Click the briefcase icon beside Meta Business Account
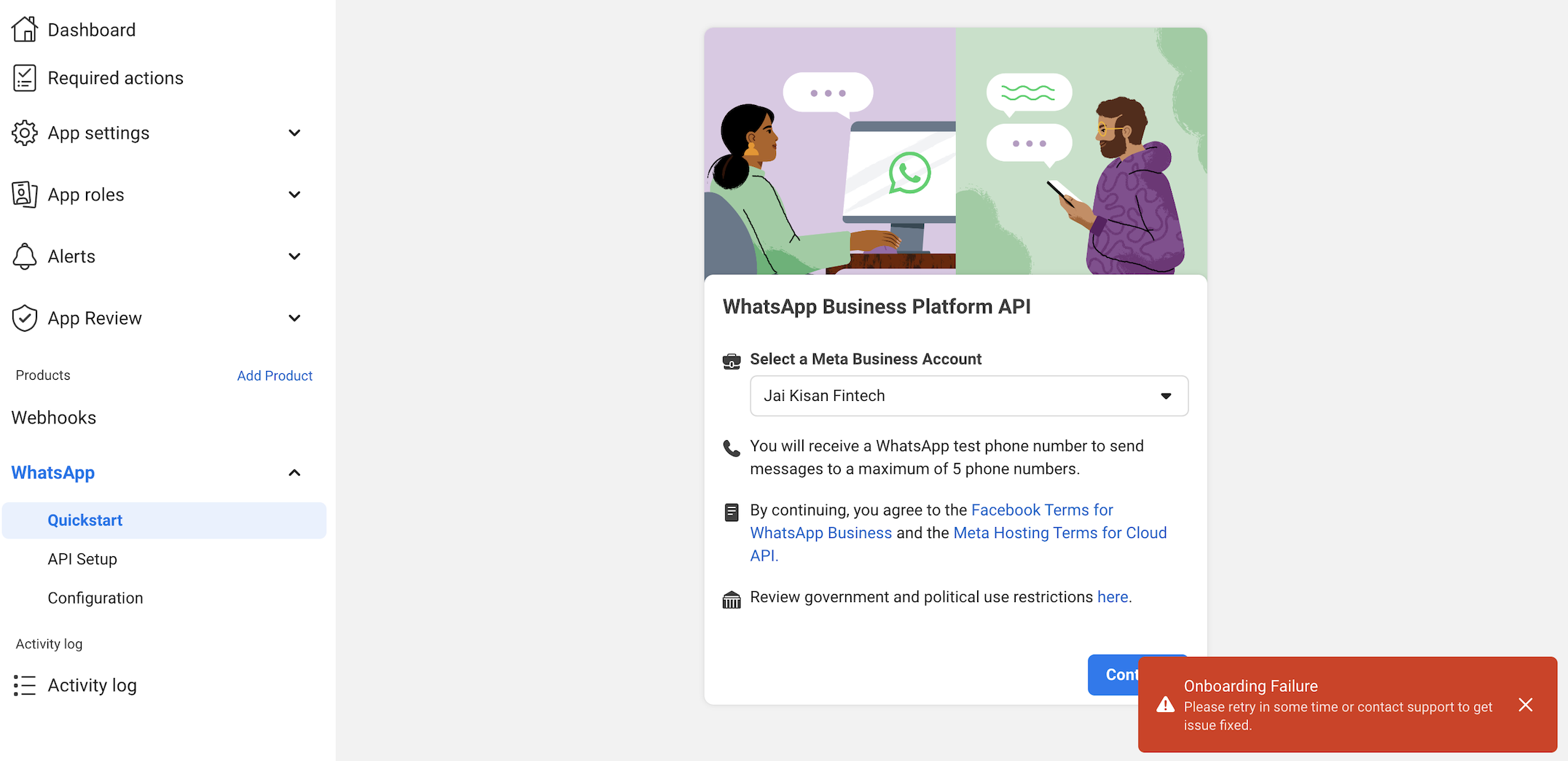This screenshot has height=761, width=1568. (x=732, y=361)
